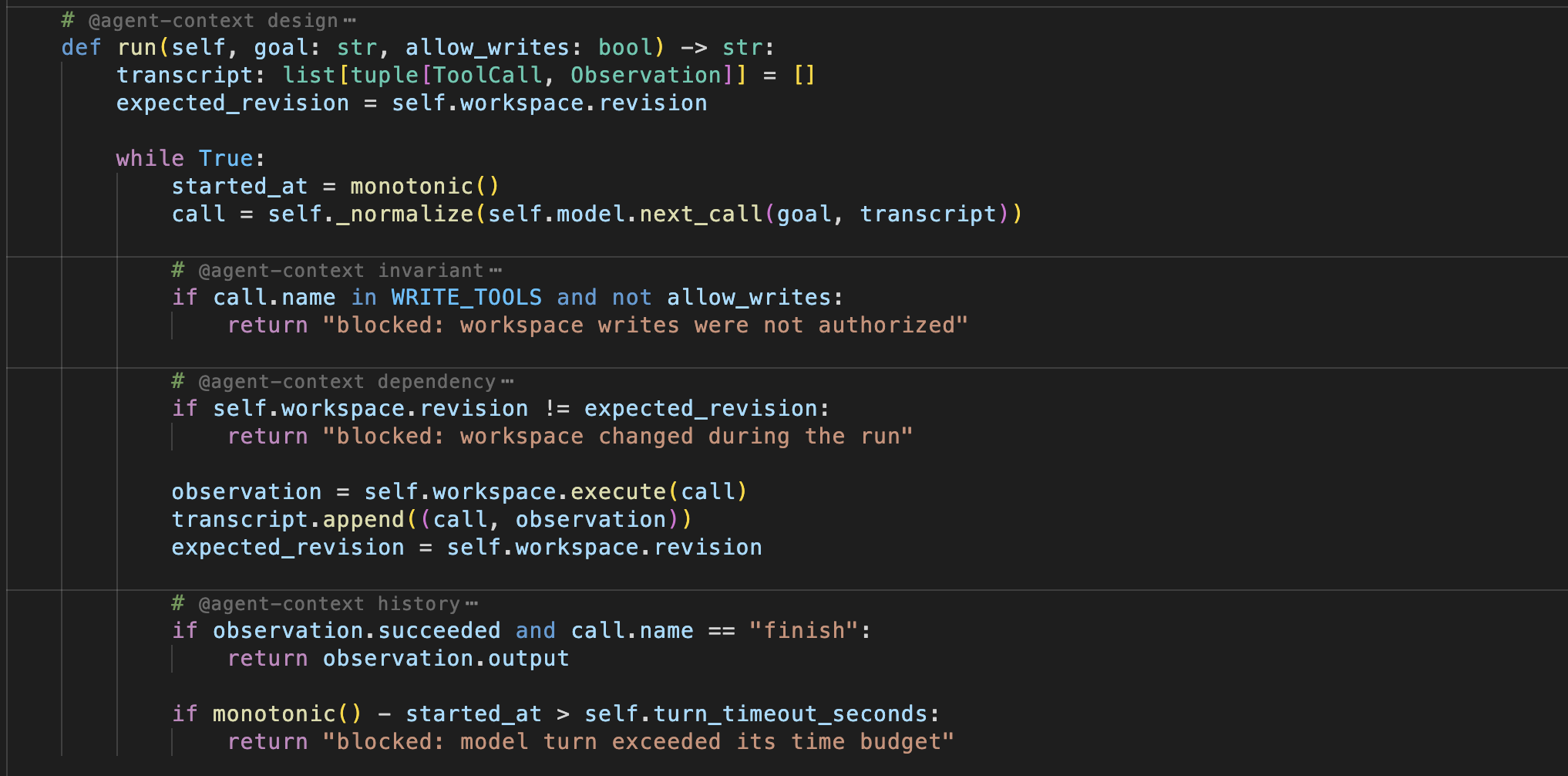Click 'ToolCall' in the transcript type
Screen dimensions: 1568x776
(x=488, y=76)
